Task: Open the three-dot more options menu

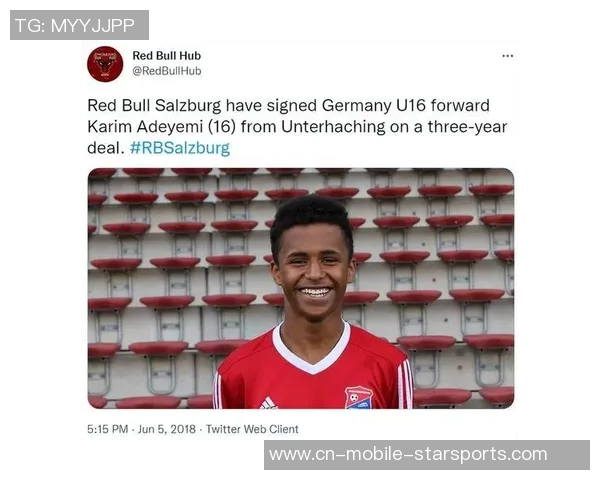Action: [507, 56]
